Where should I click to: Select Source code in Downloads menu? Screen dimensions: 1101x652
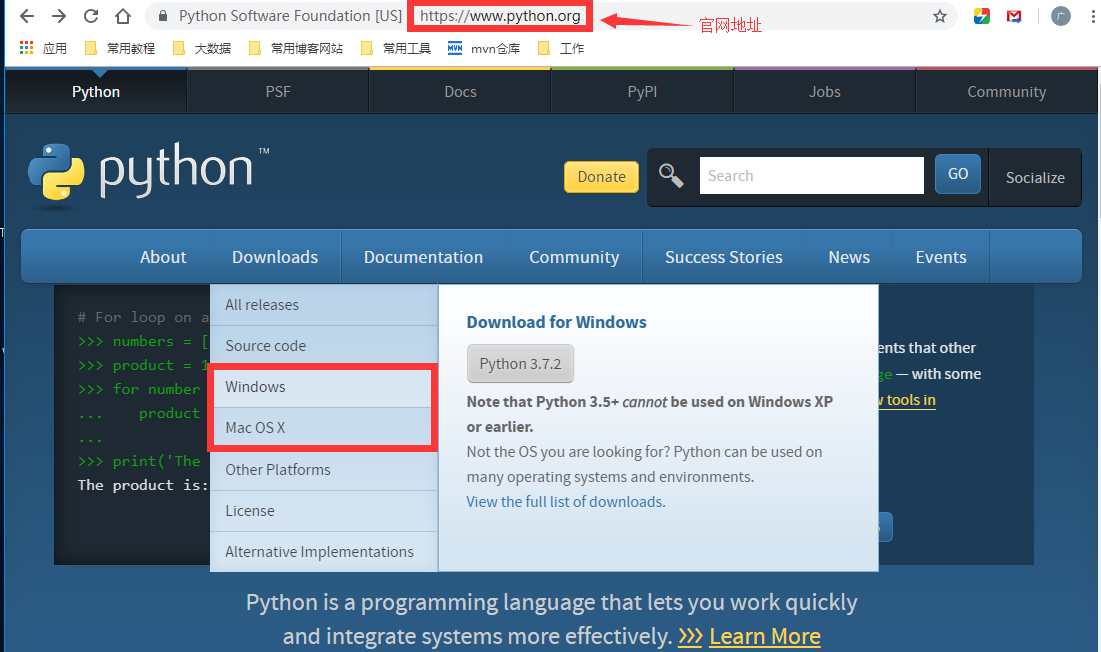[x=324, y=345]
